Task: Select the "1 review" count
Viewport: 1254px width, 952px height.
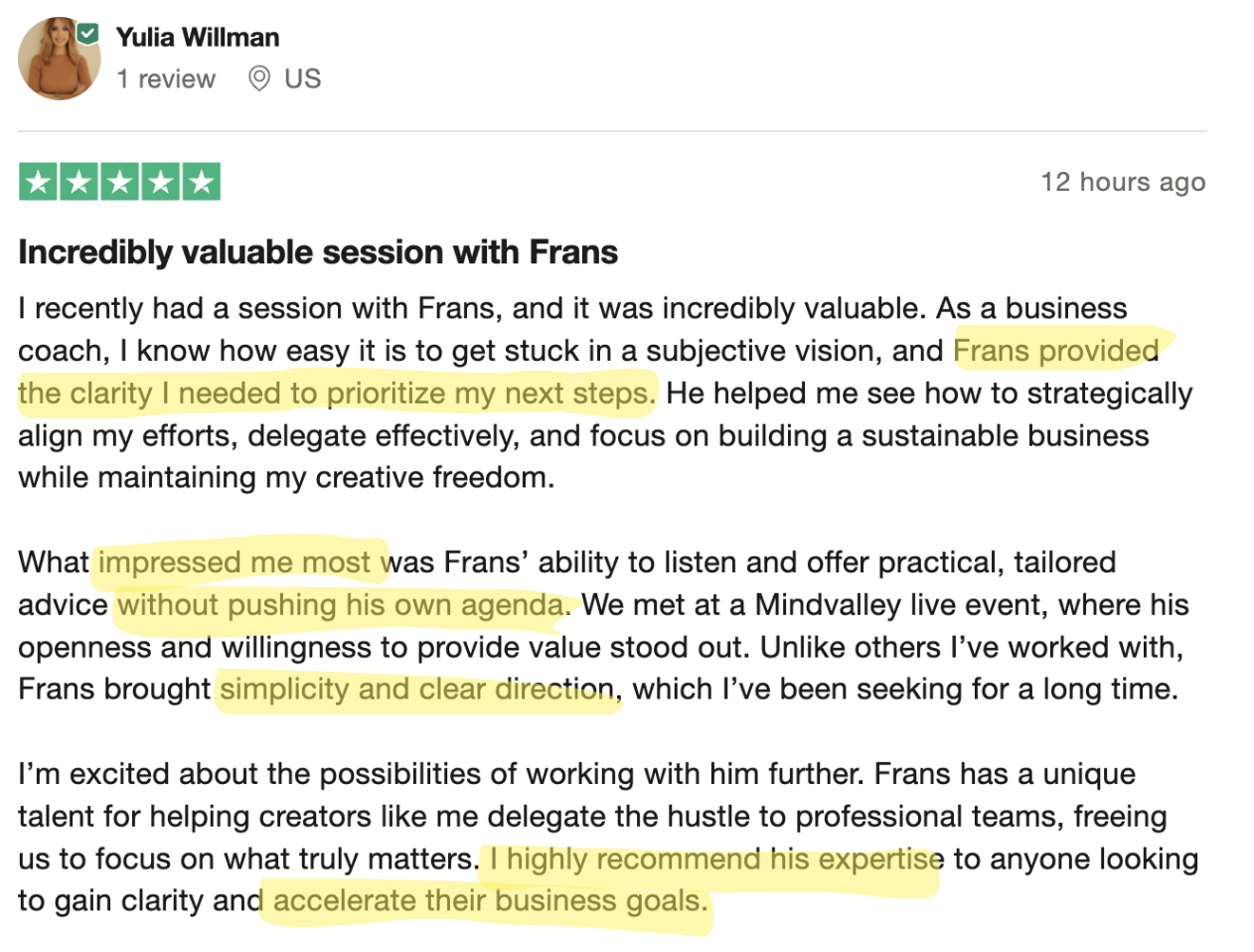Action: (x=166, y=79)
